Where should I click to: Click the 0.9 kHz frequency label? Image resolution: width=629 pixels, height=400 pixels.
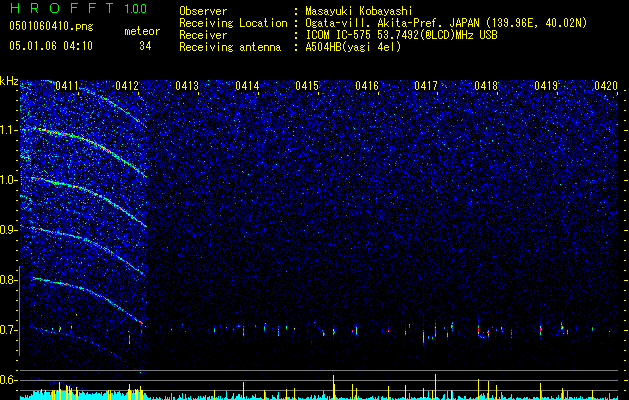coord(9,230)
